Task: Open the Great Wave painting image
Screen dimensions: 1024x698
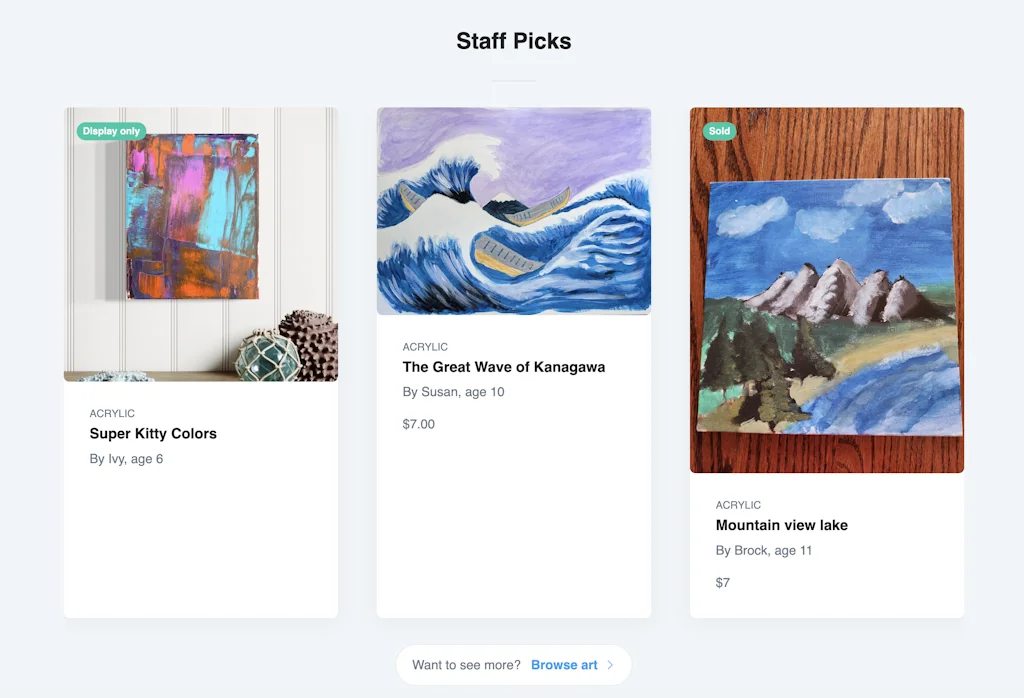Action: tap(514, 211)
